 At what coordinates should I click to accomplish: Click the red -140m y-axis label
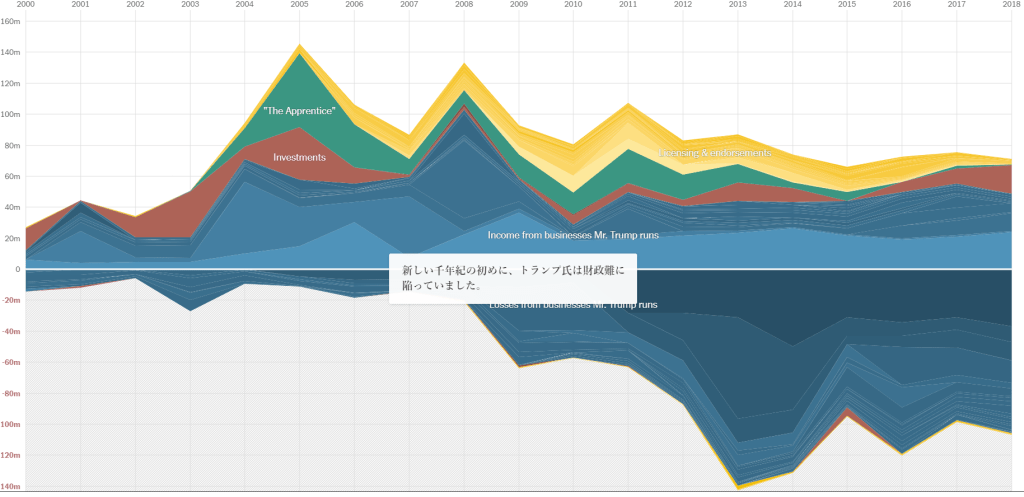11,486
